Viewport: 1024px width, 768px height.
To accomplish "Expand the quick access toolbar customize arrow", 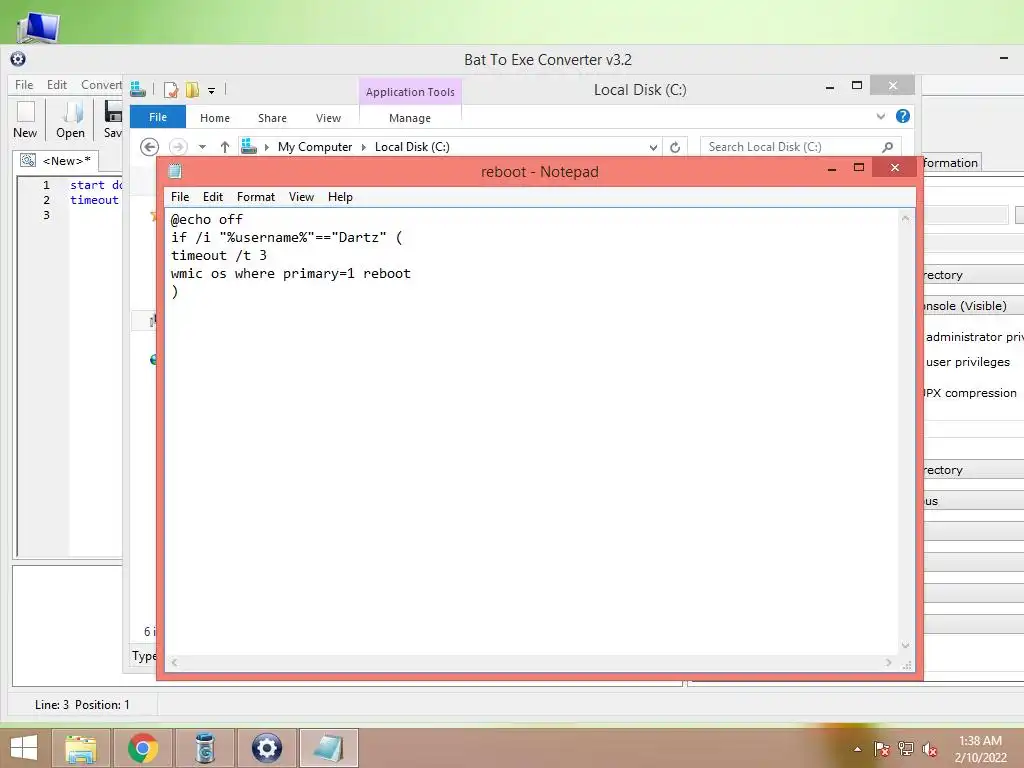I will point(212,91).
